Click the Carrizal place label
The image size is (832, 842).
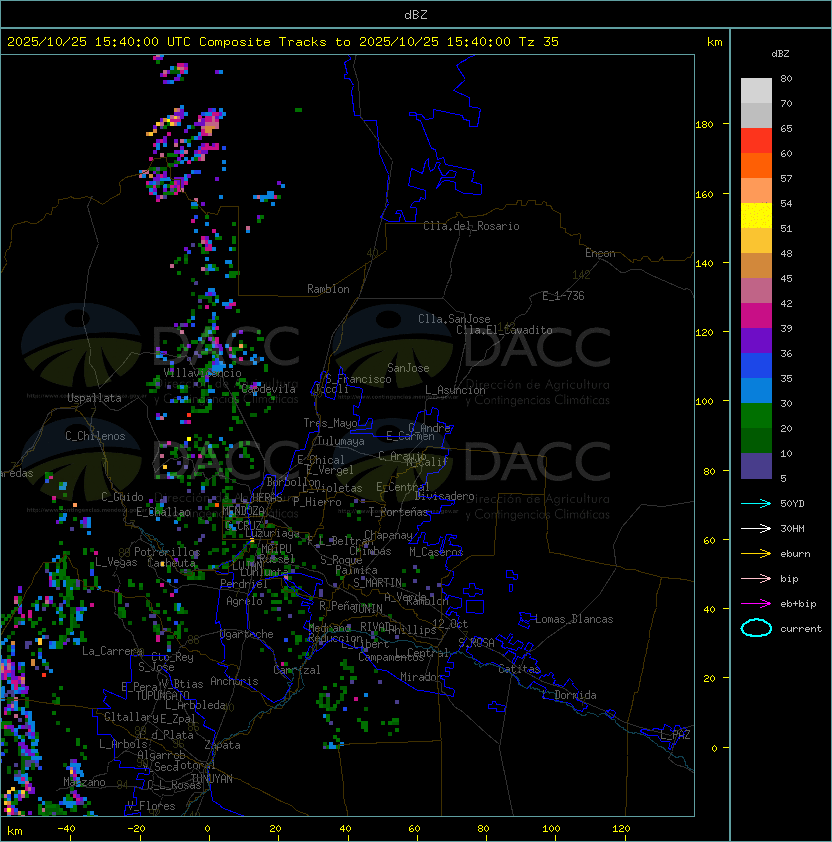click(297, 670)
